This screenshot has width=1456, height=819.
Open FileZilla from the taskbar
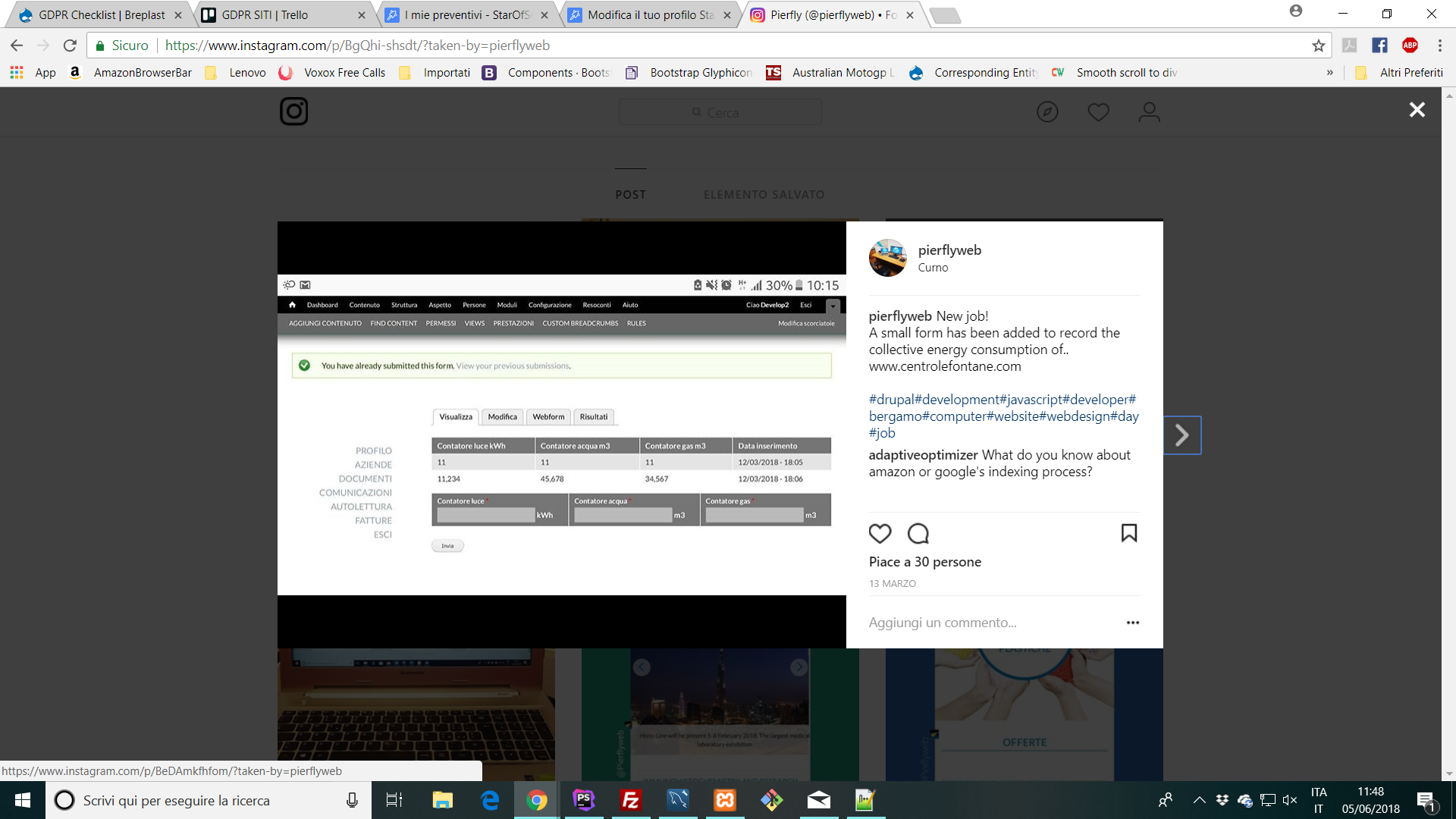pos(631,800)
